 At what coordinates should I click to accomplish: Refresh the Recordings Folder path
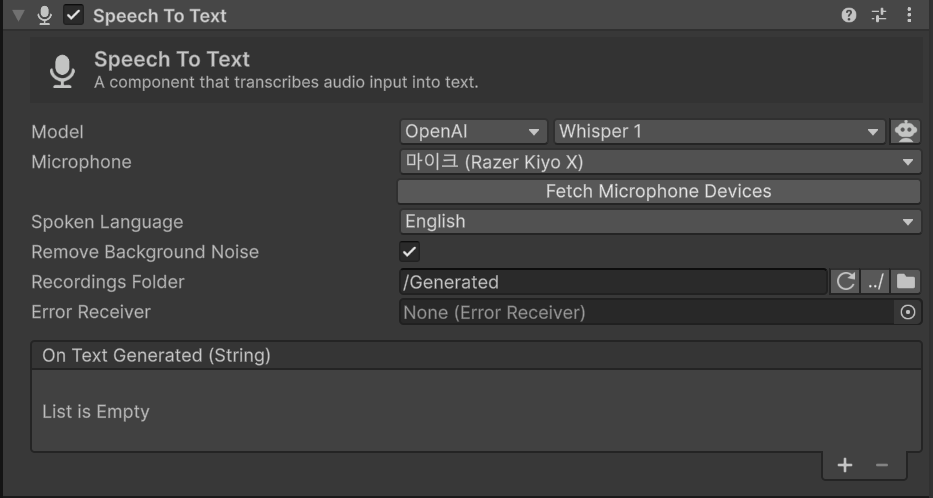tap(845, 281)
